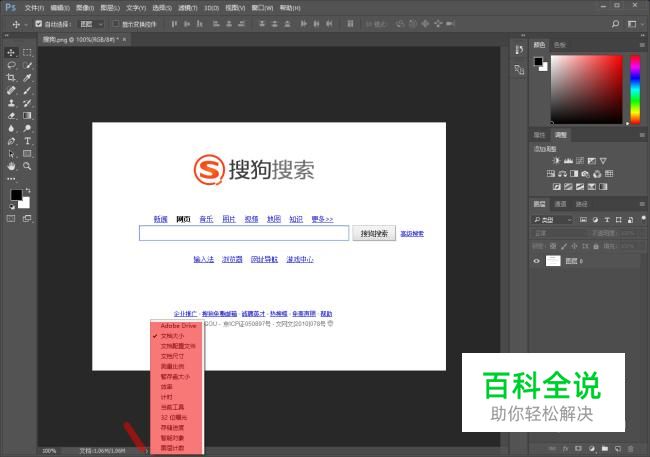650x457 pixels.
Task: Add a Color Balance adjustment
Action: coord(562,174)
